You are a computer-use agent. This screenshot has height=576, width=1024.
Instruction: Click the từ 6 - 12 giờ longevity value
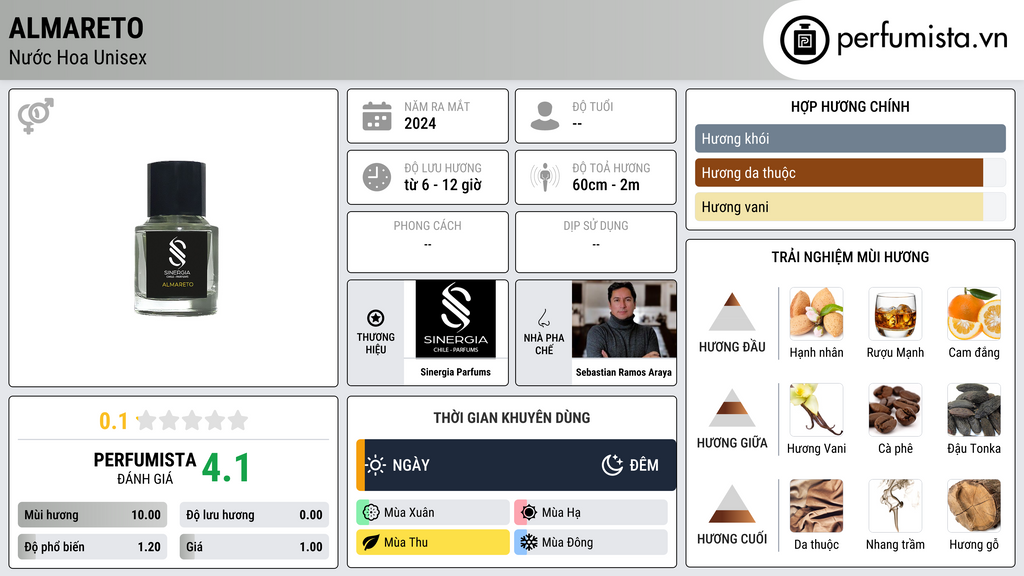pyautogui.click(x=443, y=185)
